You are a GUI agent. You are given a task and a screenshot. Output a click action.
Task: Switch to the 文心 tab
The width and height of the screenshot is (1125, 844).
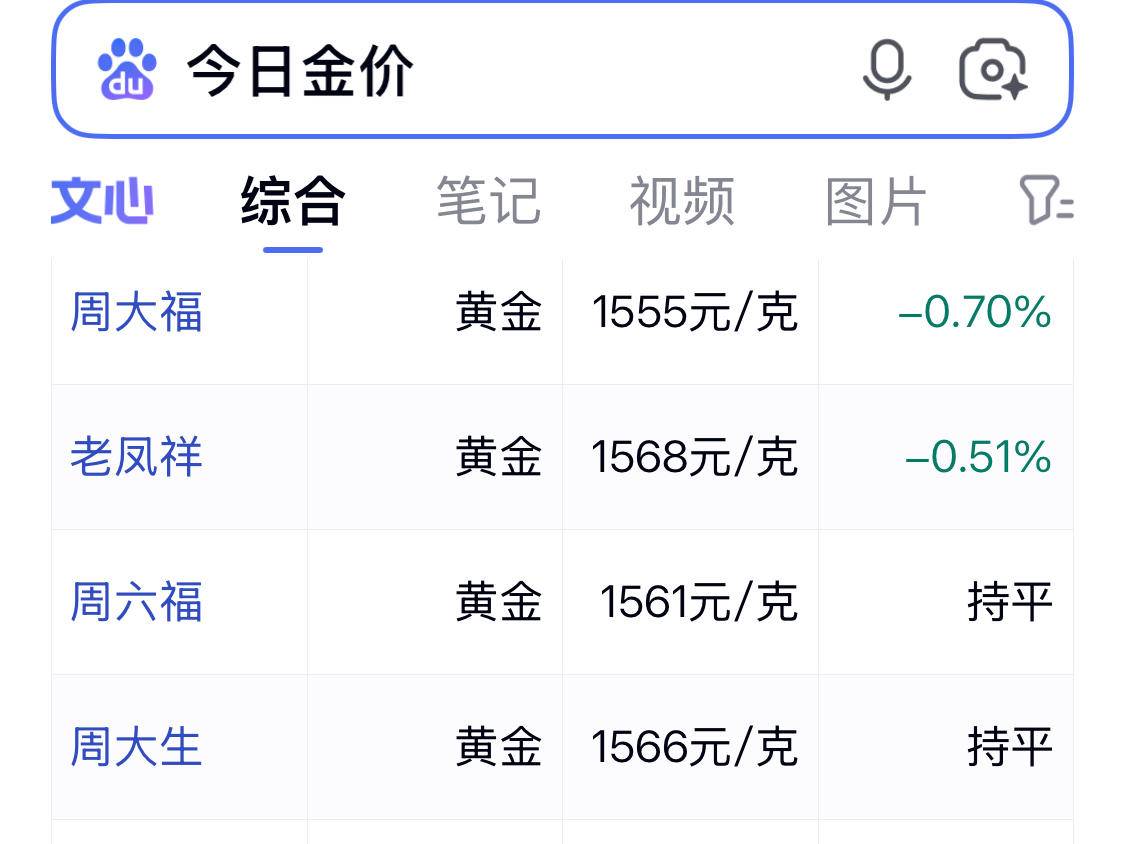[x=102, y=201]
